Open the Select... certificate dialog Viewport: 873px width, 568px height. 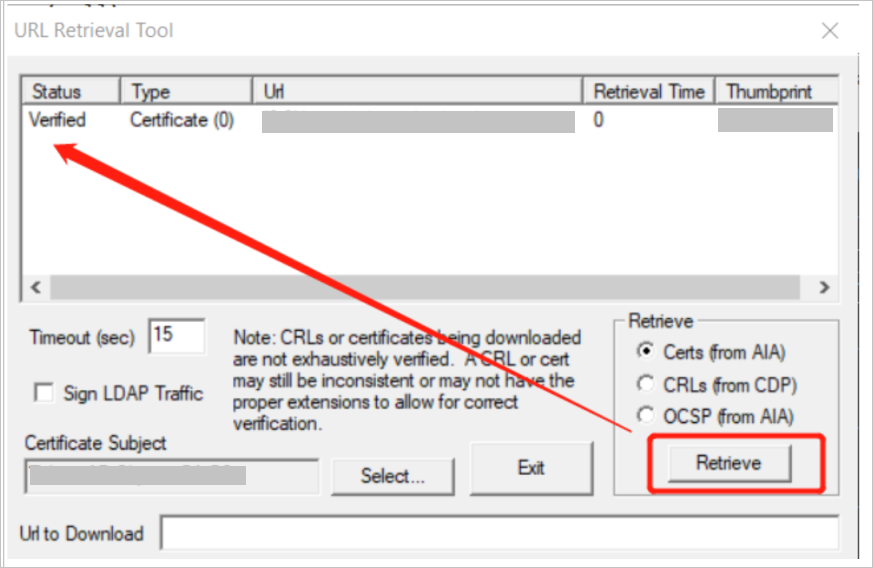[393, 476]
